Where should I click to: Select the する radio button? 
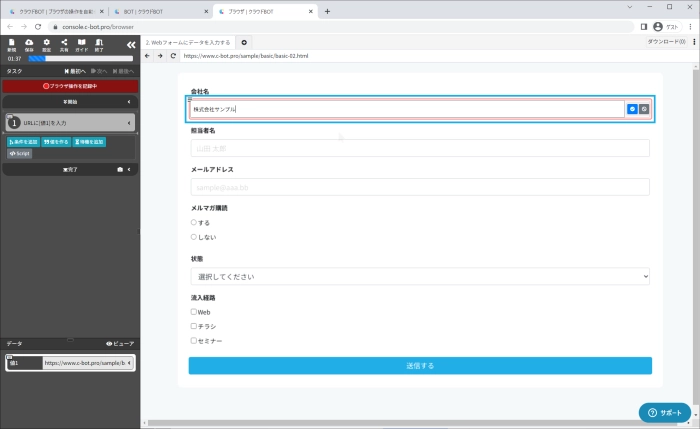click(194, 222)
